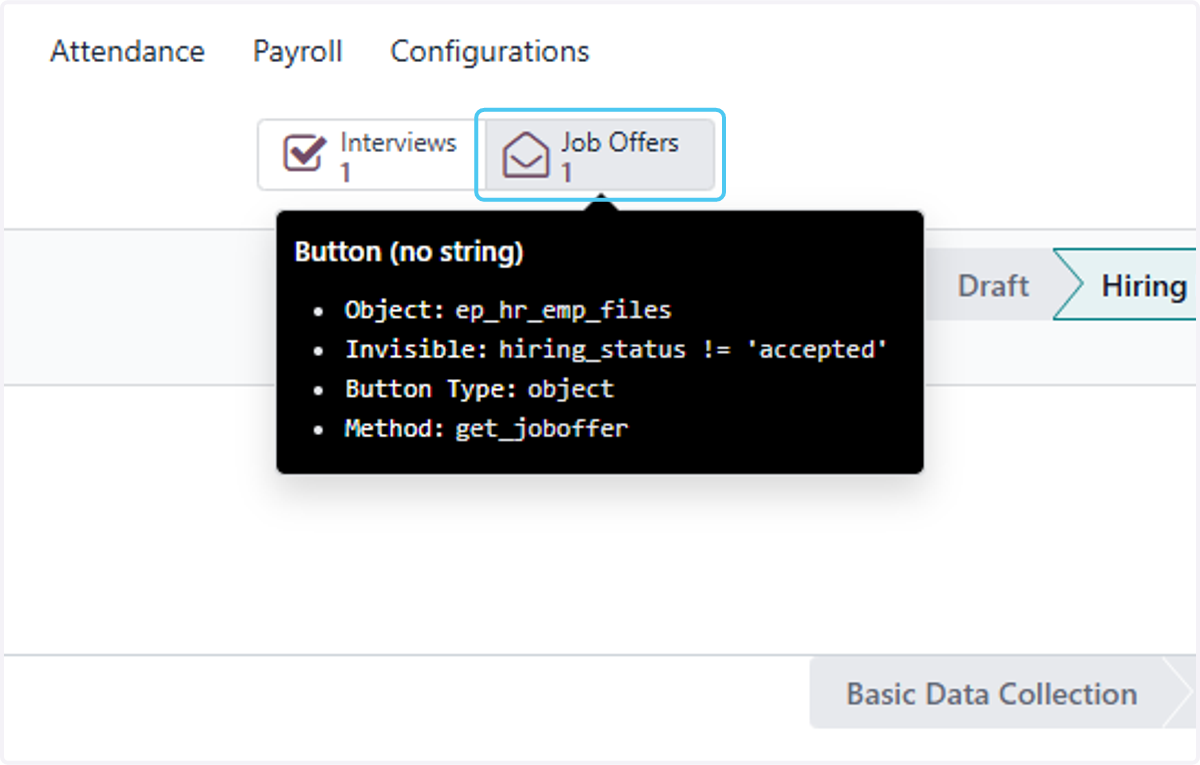The image size is (1200, 765).
Task: Click the tooltip condition "hiring_status != 'accepted'"
Action: pyautogui.click(x=694, y=349)
